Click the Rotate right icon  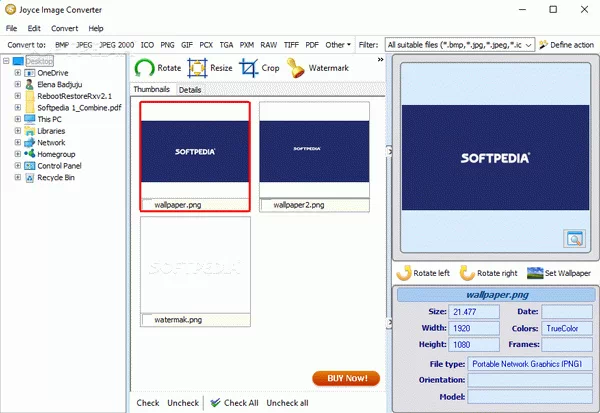pyautogui.click(x=463, y=272)
